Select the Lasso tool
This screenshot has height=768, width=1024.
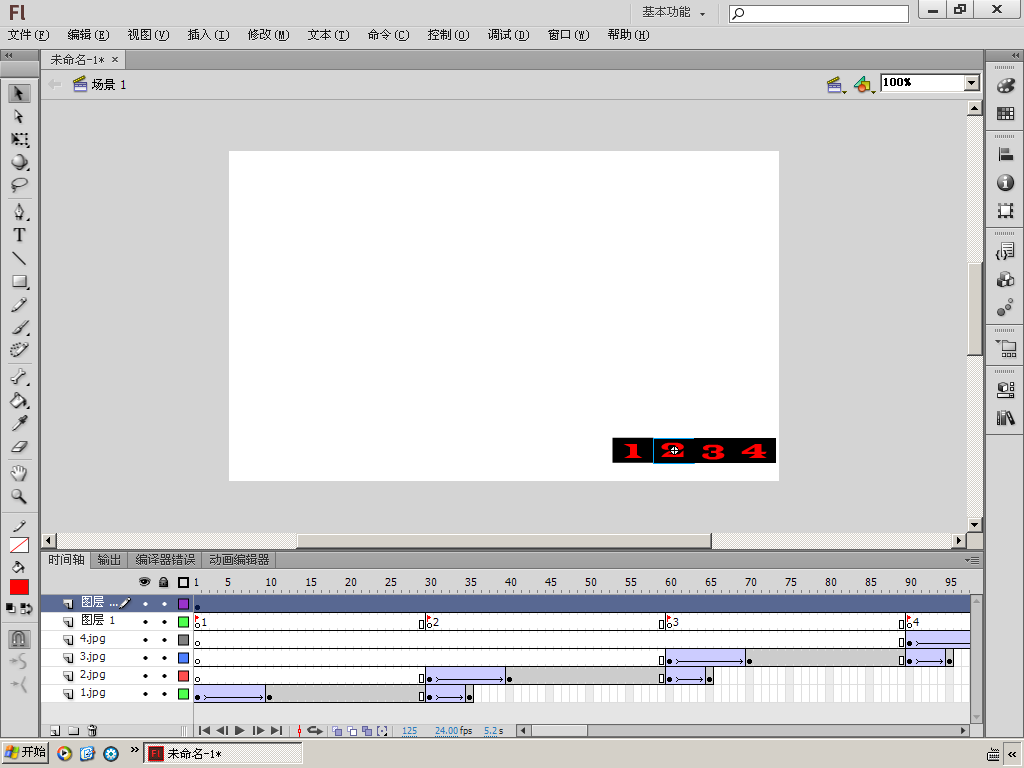point(19,185)
